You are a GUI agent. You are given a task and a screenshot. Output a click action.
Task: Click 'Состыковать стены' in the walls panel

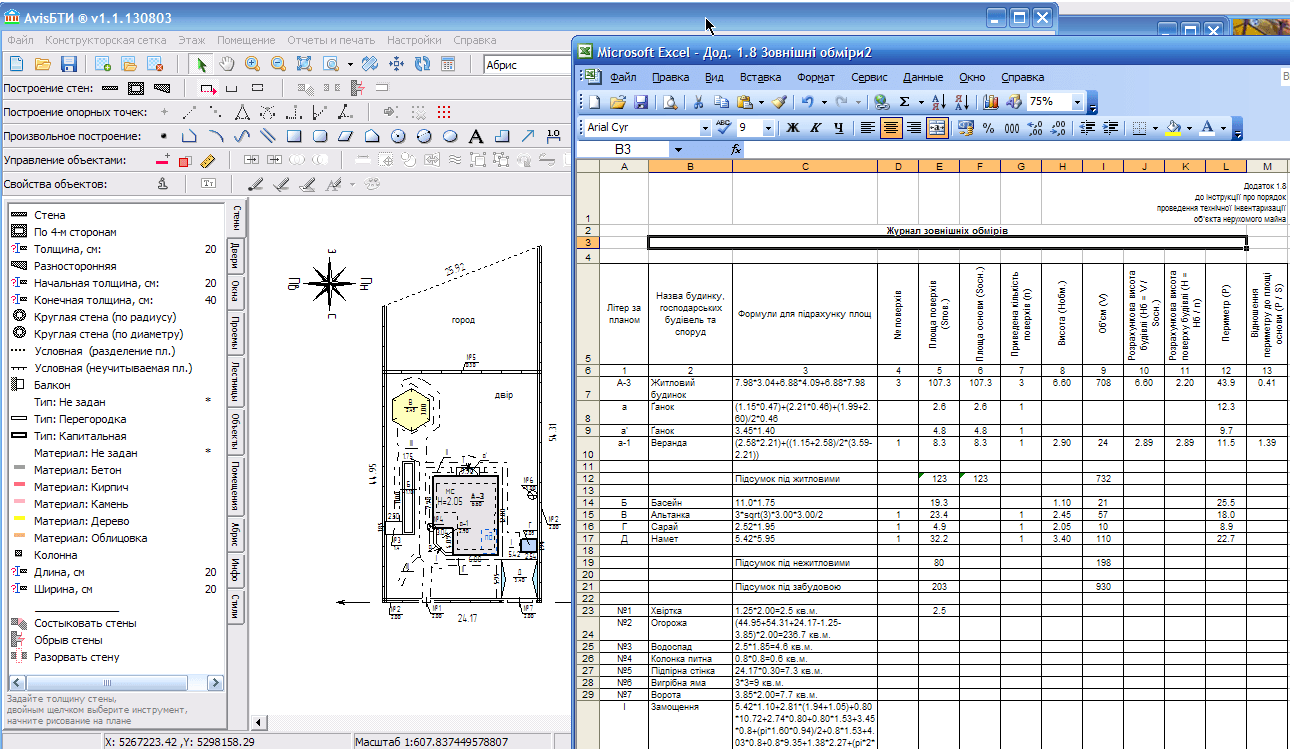pos(85,623)
